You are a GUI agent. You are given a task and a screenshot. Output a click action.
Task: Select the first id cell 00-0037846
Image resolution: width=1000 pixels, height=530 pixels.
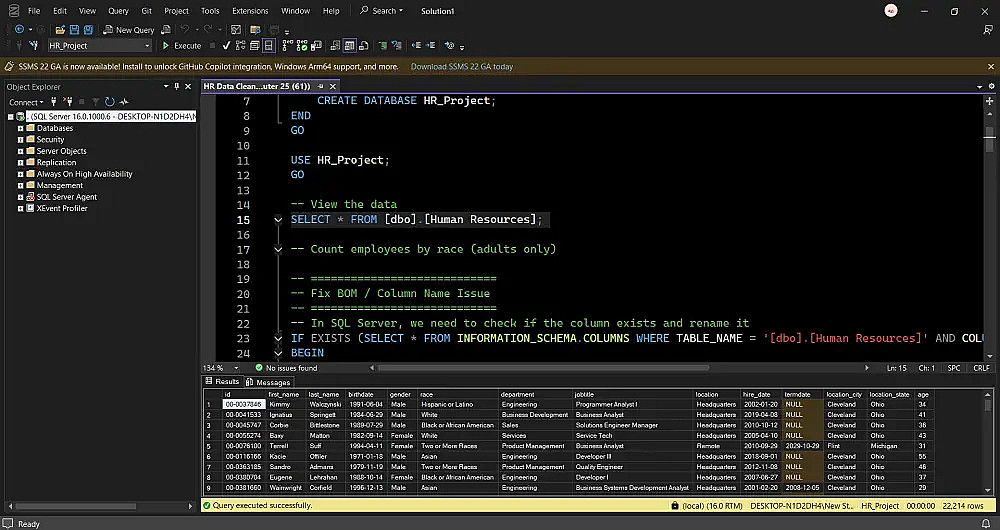click(243, 404)
